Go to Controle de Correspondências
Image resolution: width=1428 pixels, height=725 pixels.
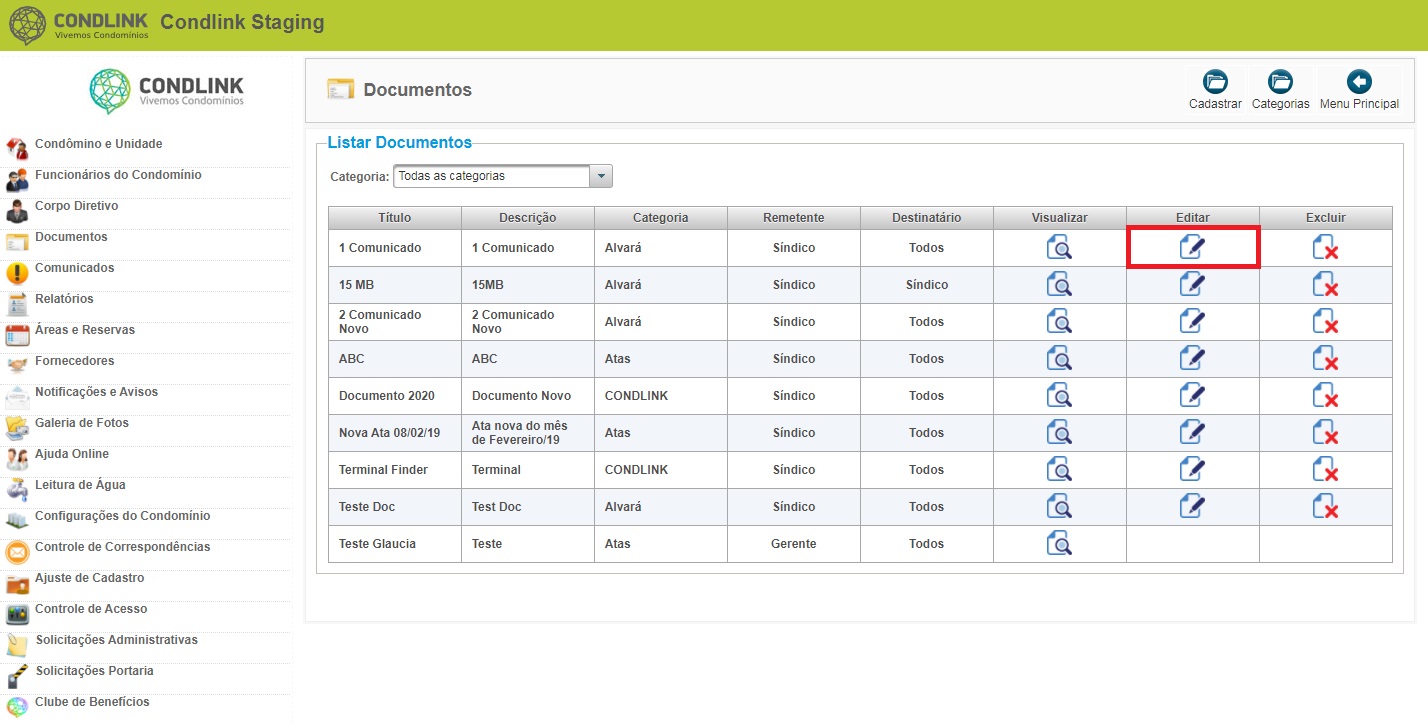point(122,547)
